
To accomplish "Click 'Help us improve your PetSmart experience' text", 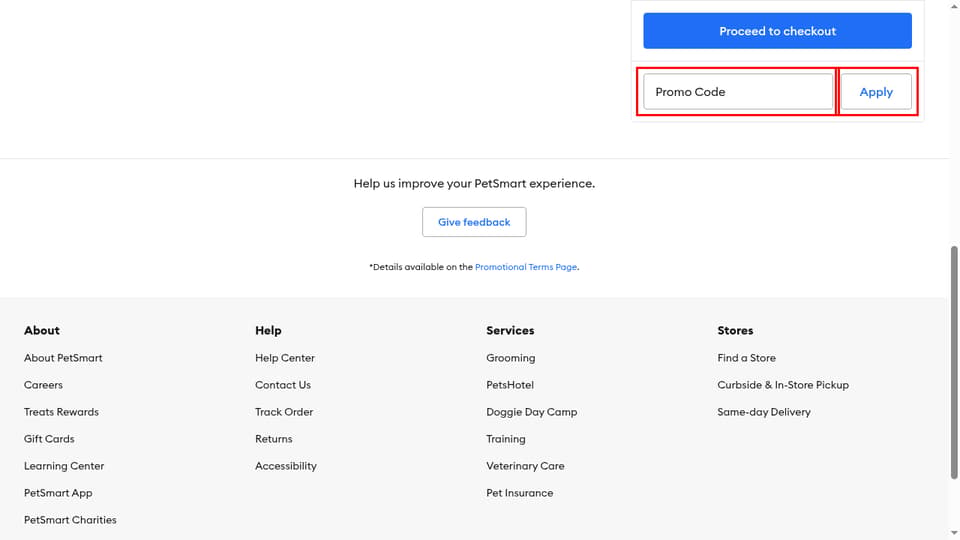I will (474, 183).
